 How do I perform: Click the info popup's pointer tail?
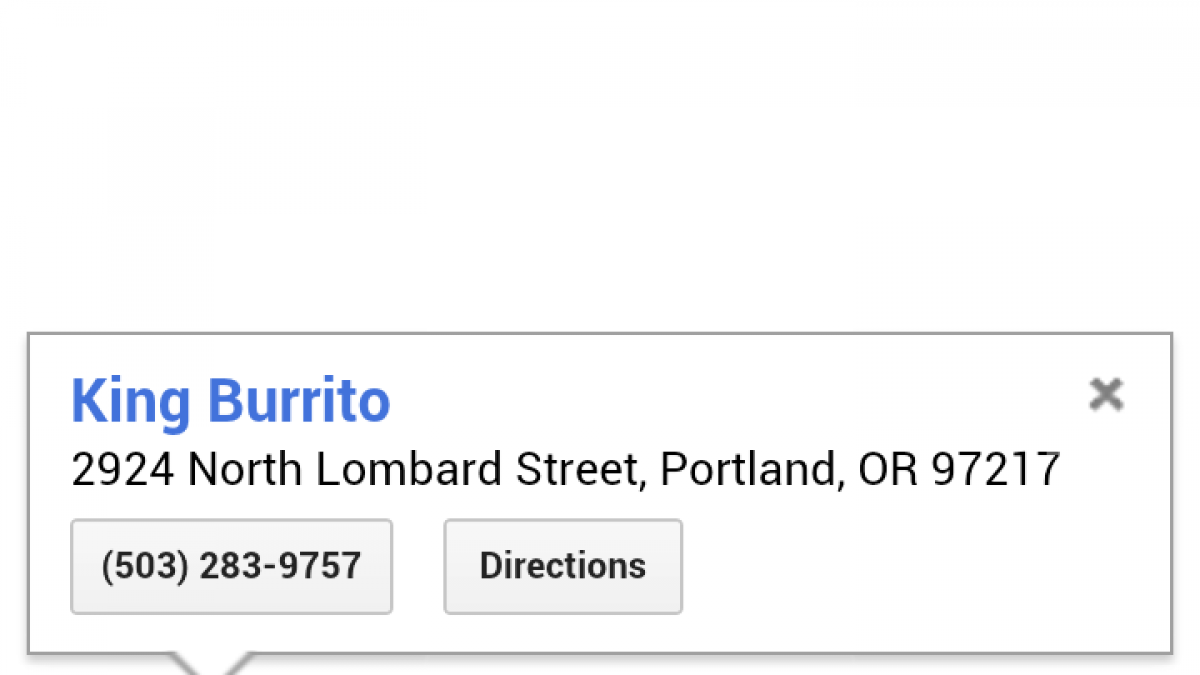tap(209, 663)
